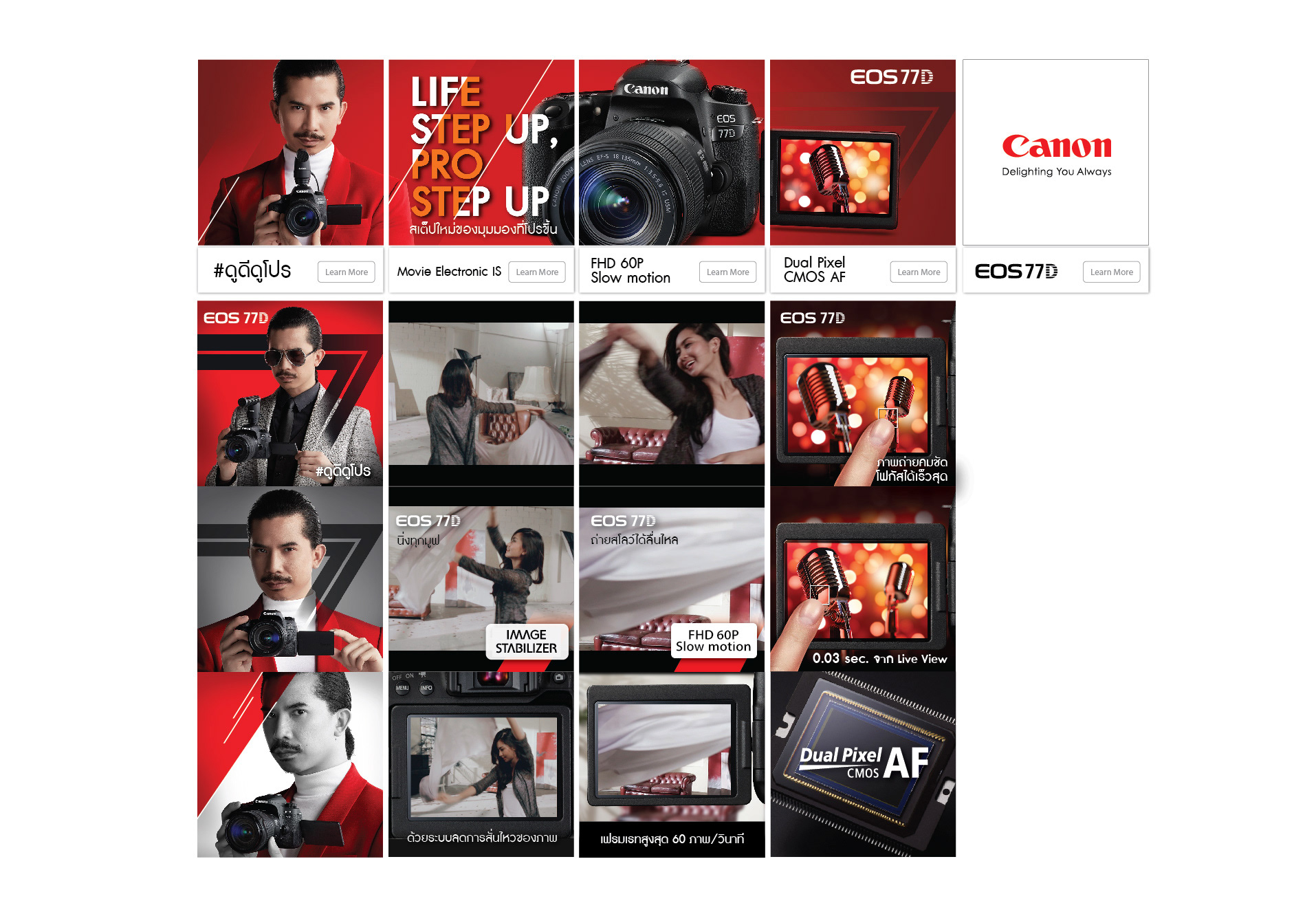Open the man in red suit holding camera image
The width and height of the screenshot is (1316, 923).
pos(290,152)
